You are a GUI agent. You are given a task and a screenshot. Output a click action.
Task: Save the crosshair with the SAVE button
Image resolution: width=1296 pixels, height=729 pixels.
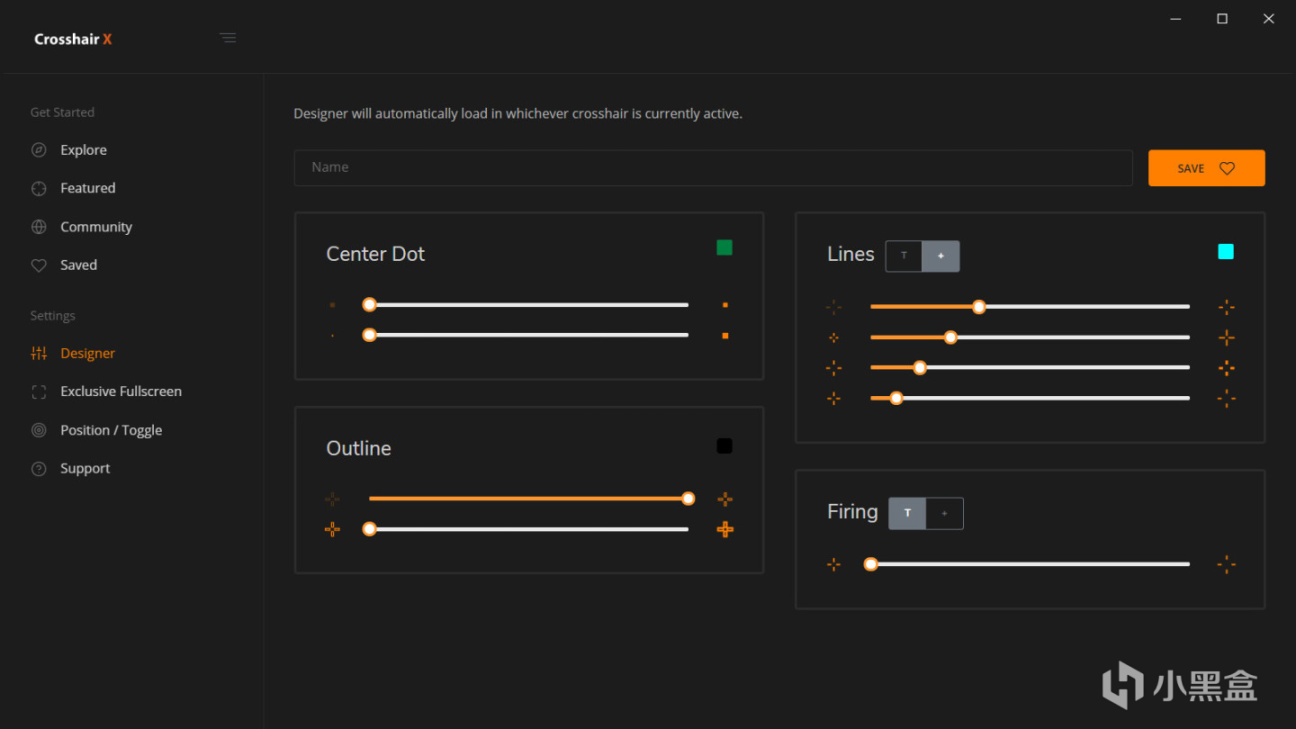point(1206,168)
